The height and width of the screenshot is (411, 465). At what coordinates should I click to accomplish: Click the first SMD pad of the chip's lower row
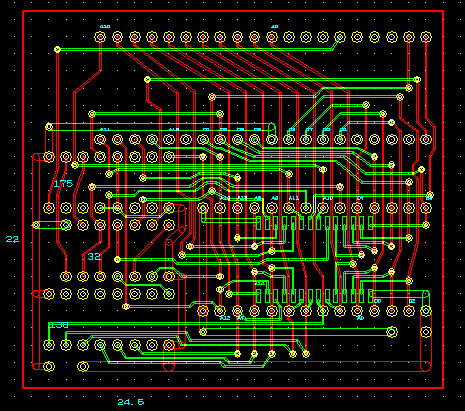point(259,296)
